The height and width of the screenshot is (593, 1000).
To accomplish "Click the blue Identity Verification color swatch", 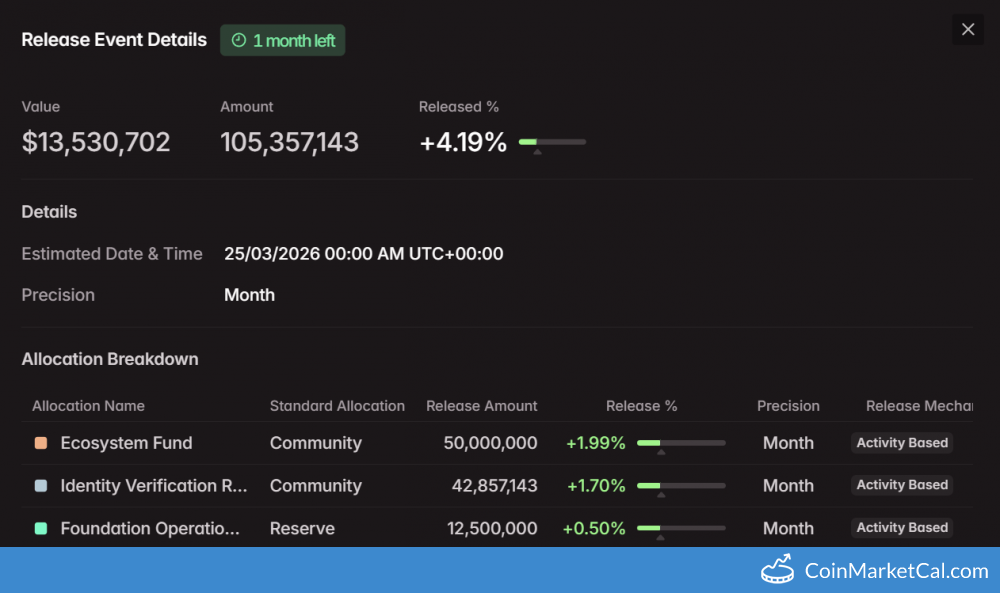I will point(41,486).
